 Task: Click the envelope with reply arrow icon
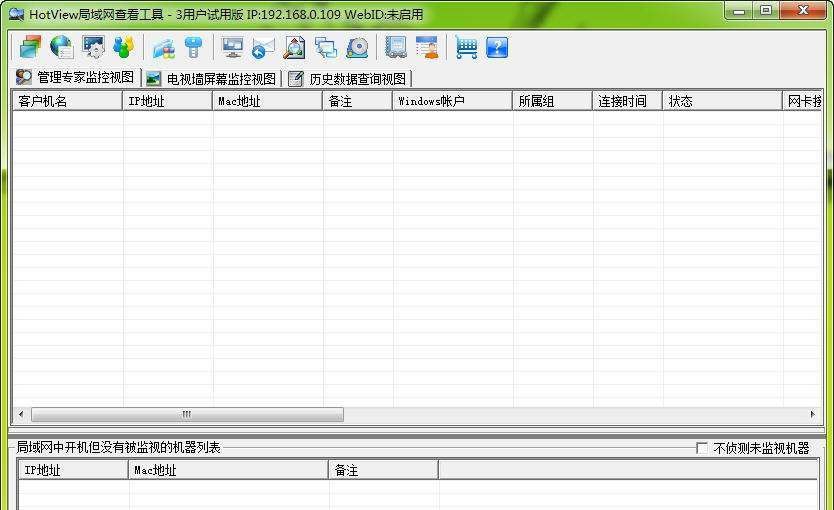tap(263, 48)
